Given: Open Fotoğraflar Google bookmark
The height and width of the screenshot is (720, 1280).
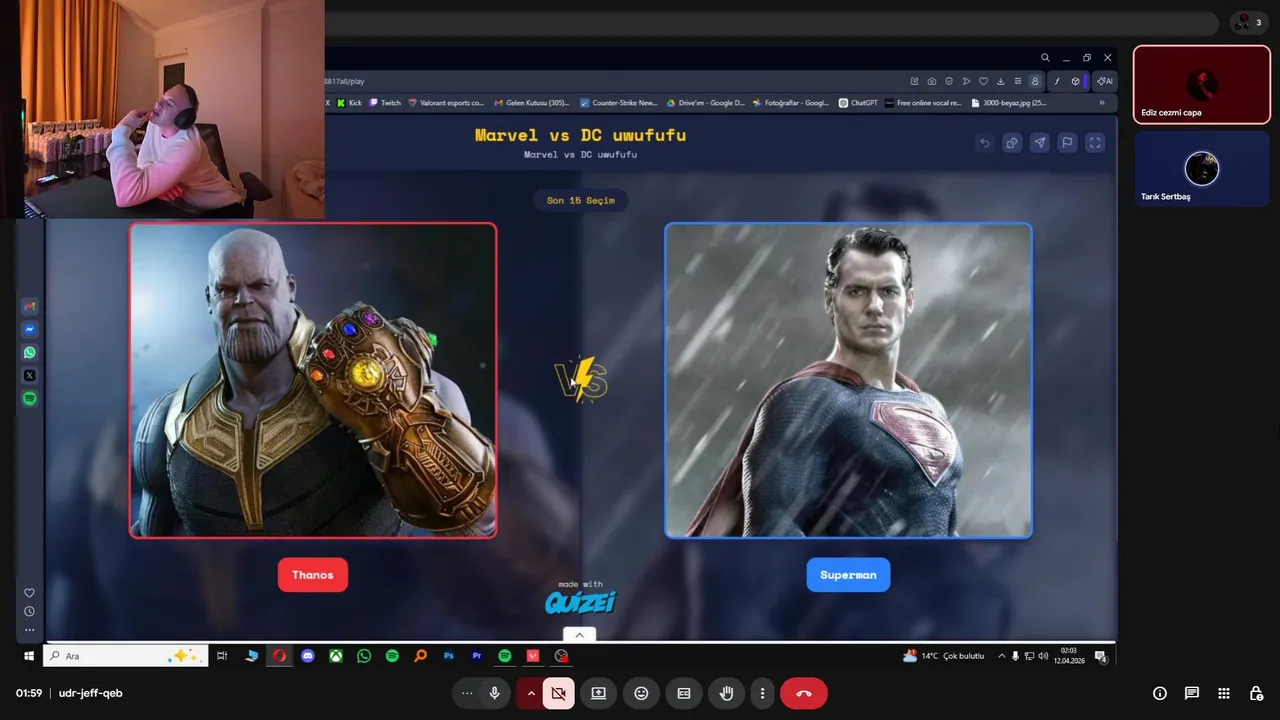Looking at the screenshot, I should pyautogui.click(x=791, y=102).
